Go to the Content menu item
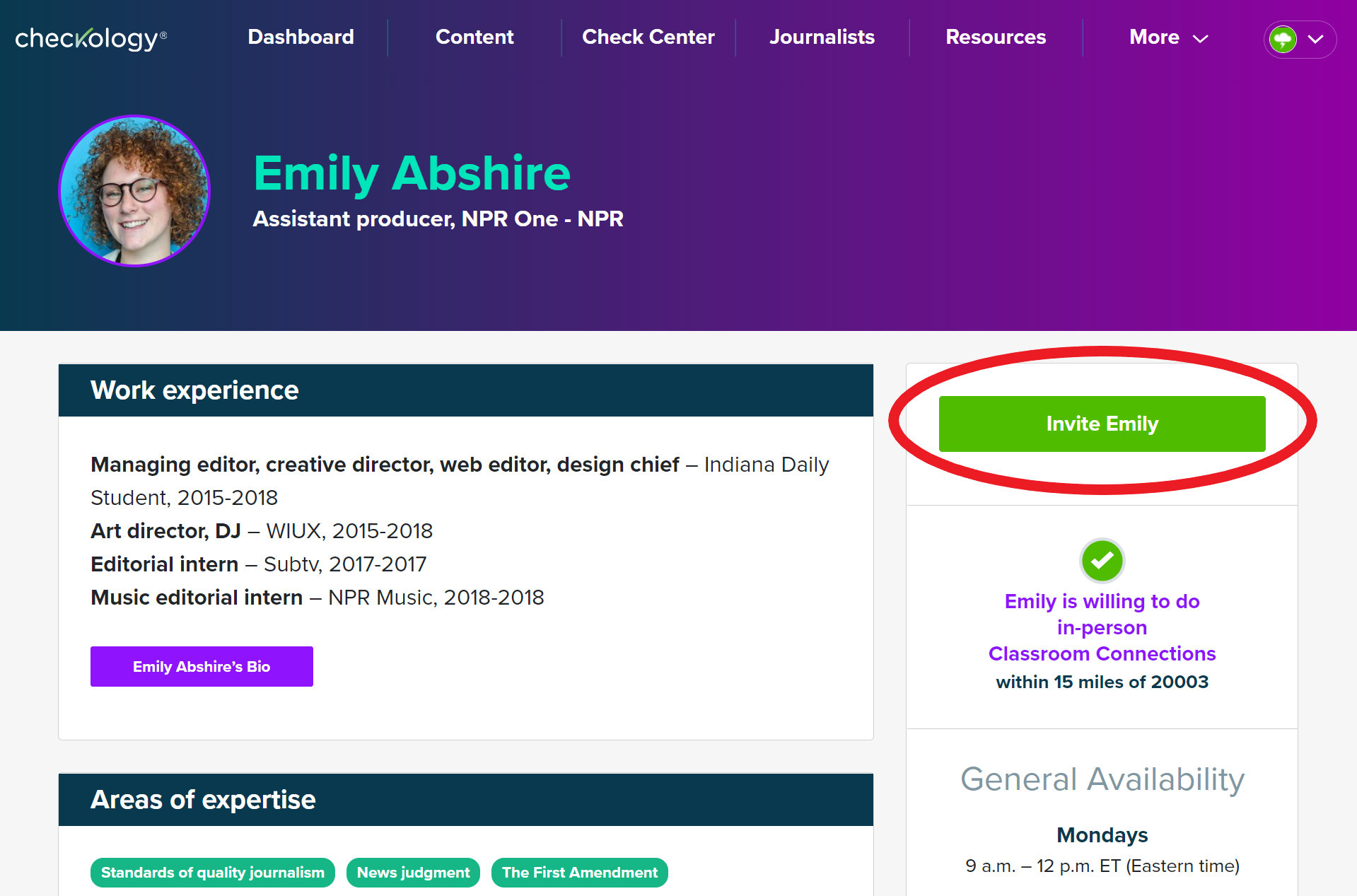Image resolution: width=1357 pixels, height=896 pixels. [474, 37]
